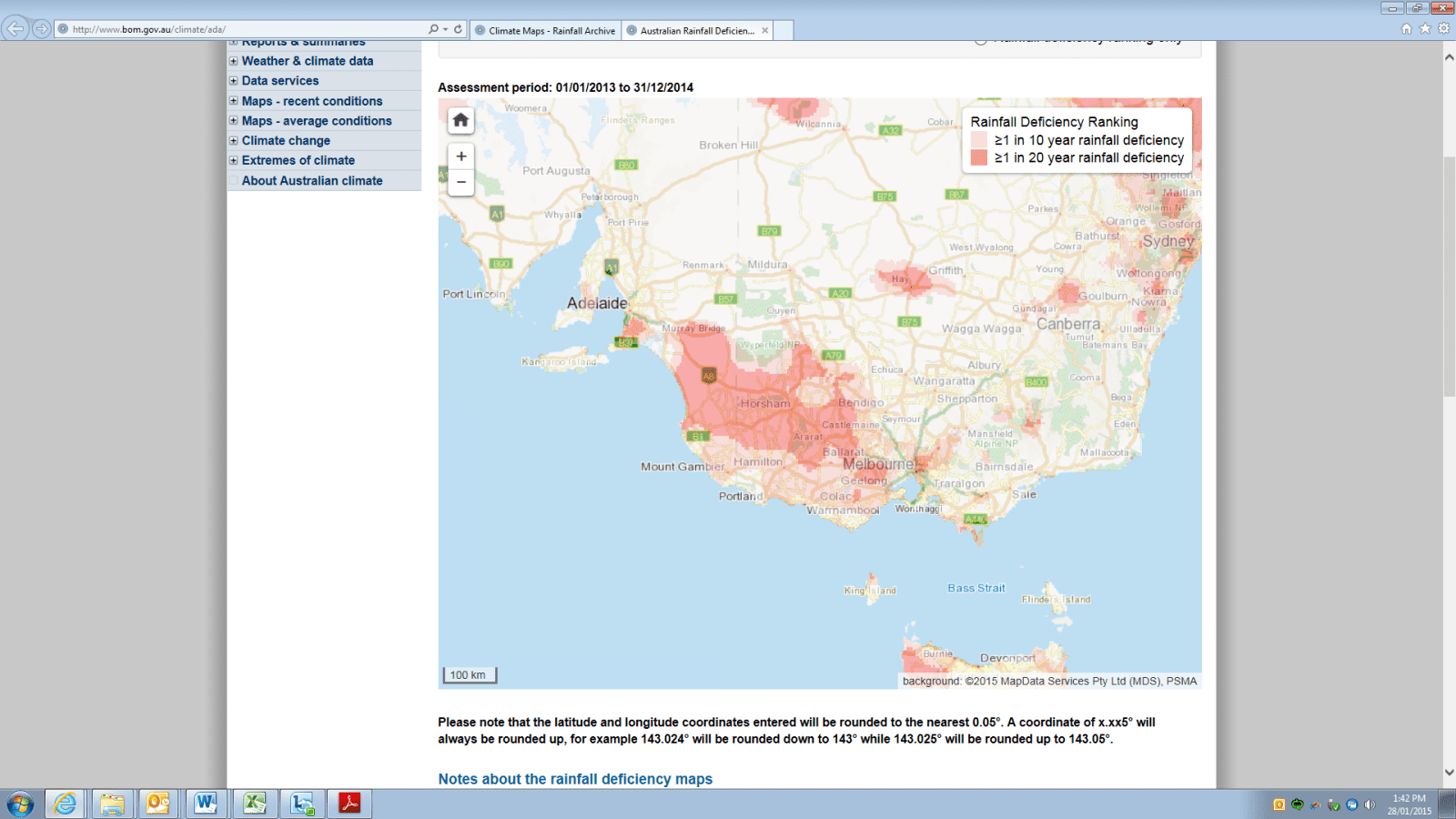This screenshot has width=1456, height=819.
Task: Click the scrollbar up arrow
Action: click(1449, 56)
